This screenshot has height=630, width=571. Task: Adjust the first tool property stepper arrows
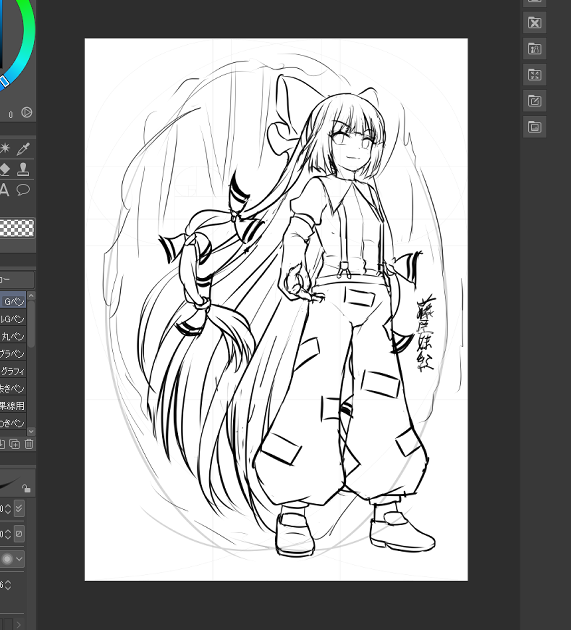[8, 509]
